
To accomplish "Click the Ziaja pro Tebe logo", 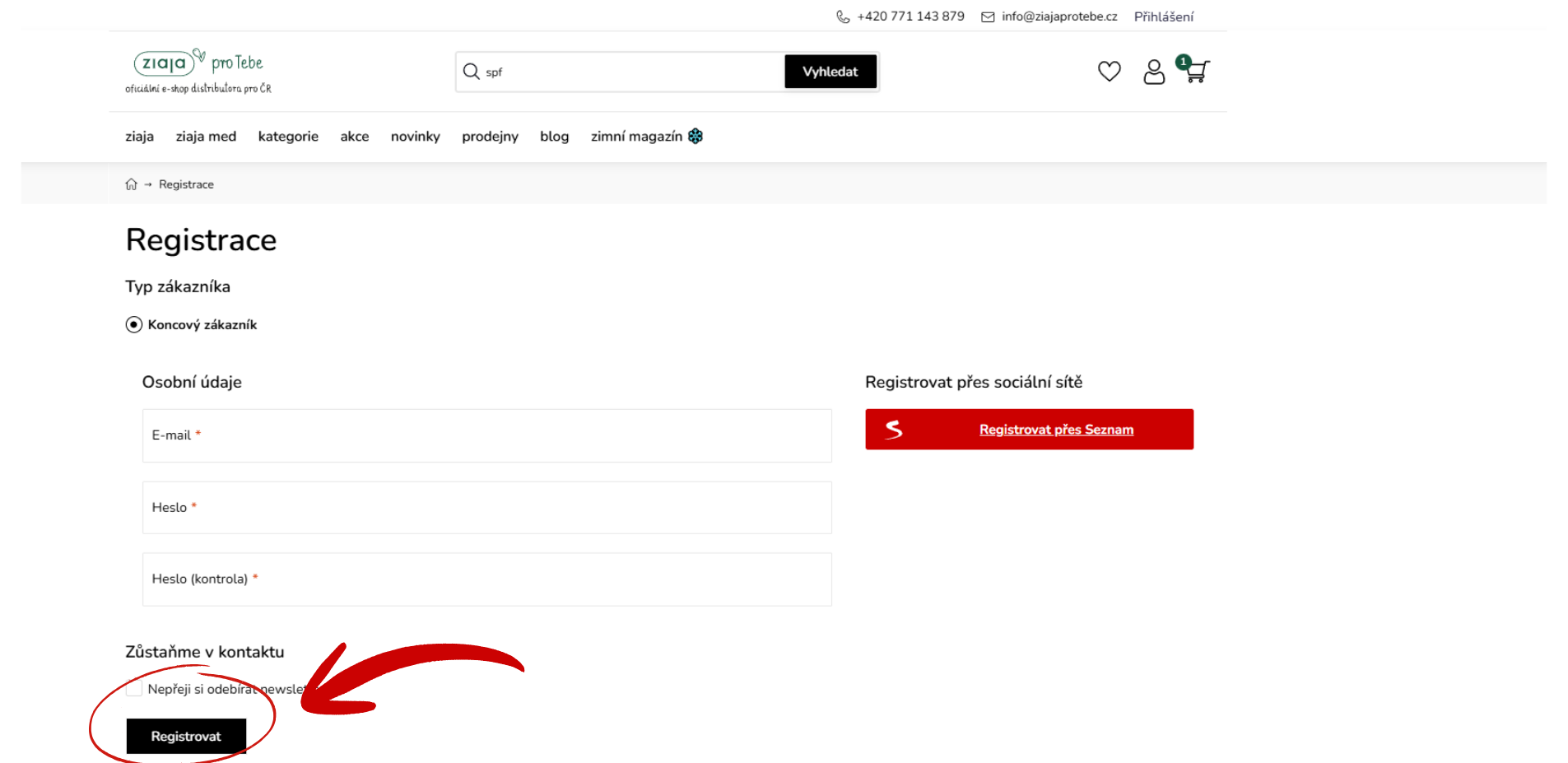I will click(198, 71).
